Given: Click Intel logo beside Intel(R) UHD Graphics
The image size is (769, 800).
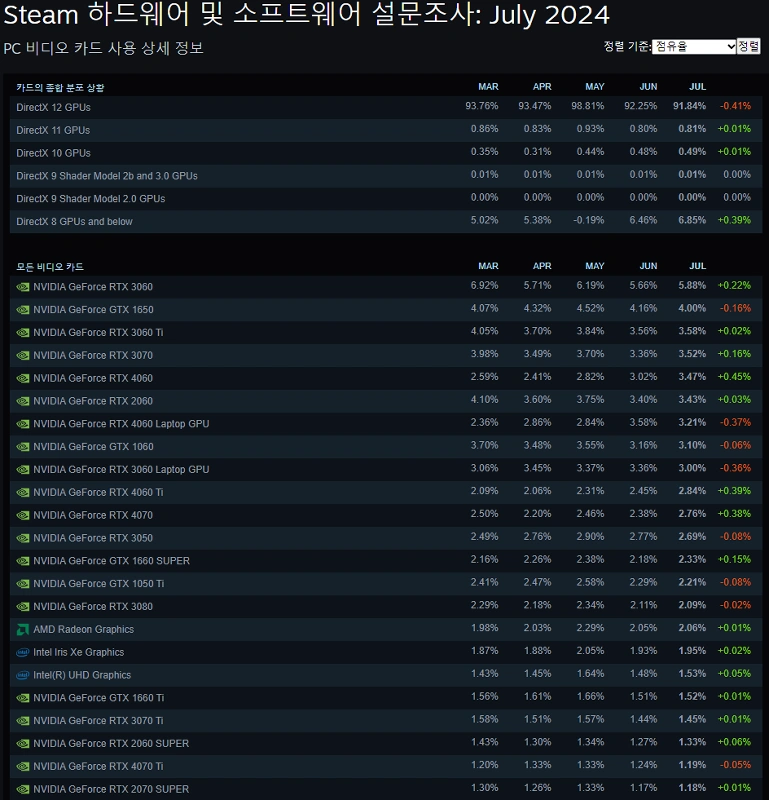Looking at the screenshot, I should tap(22, 676).
